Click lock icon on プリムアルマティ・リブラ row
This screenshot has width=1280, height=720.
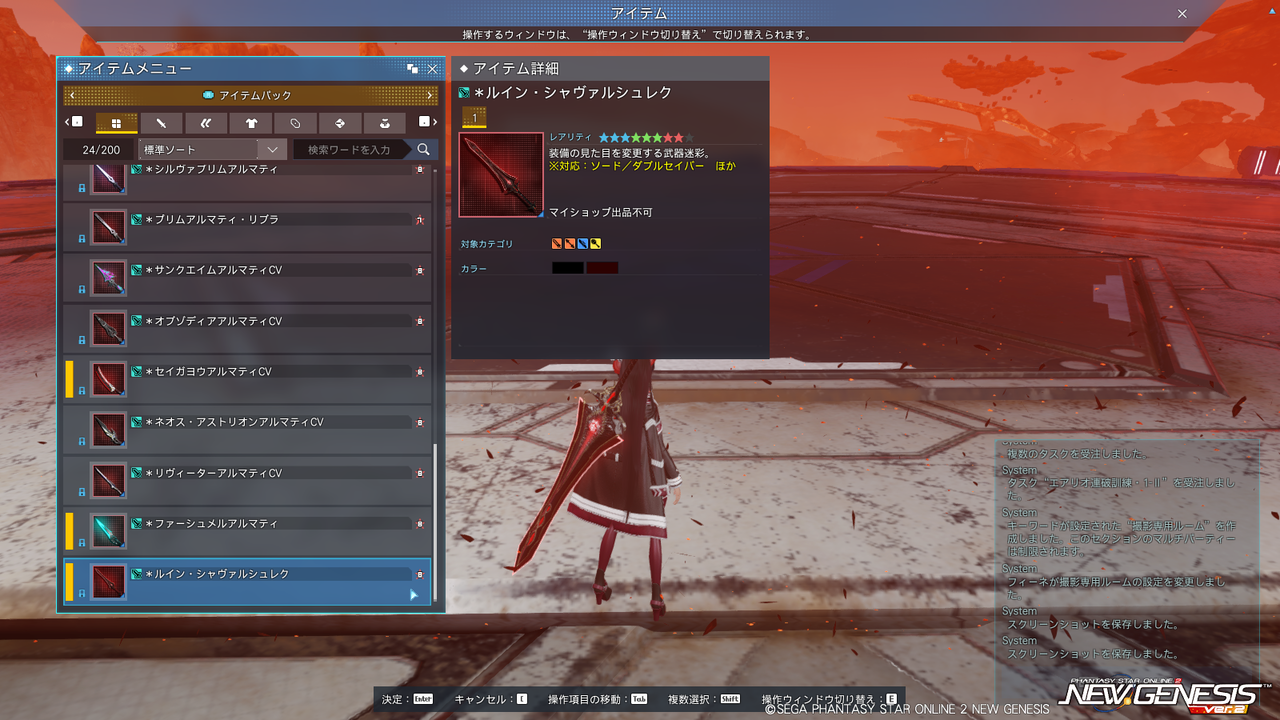(82, 240)
